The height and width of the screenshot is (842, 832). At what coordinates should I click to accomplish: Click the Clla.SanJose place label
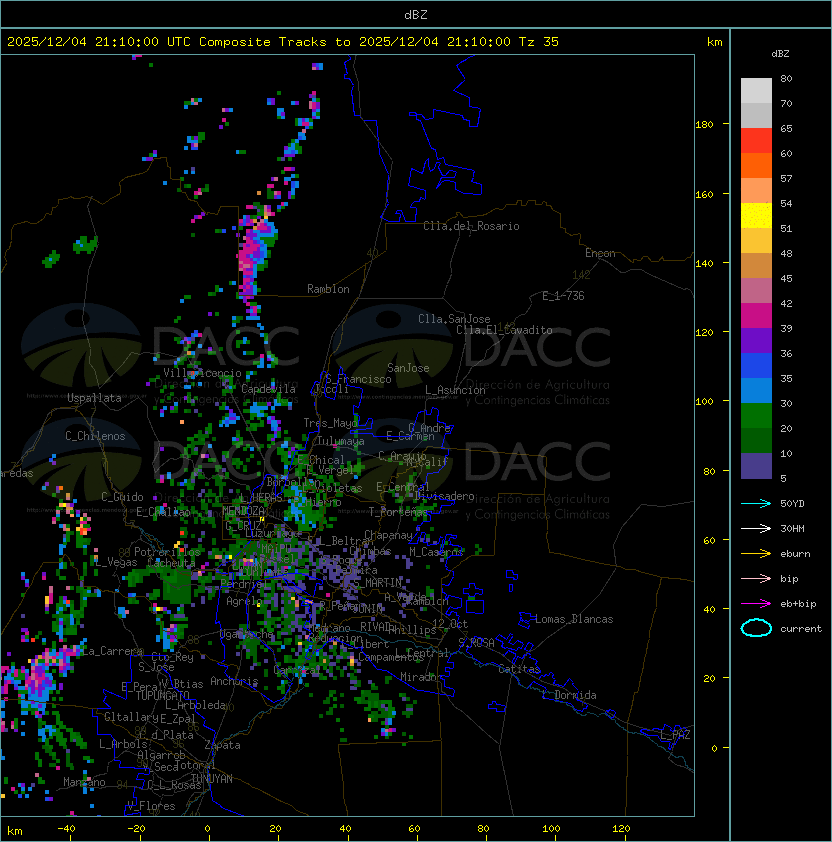tap(454, 319)
